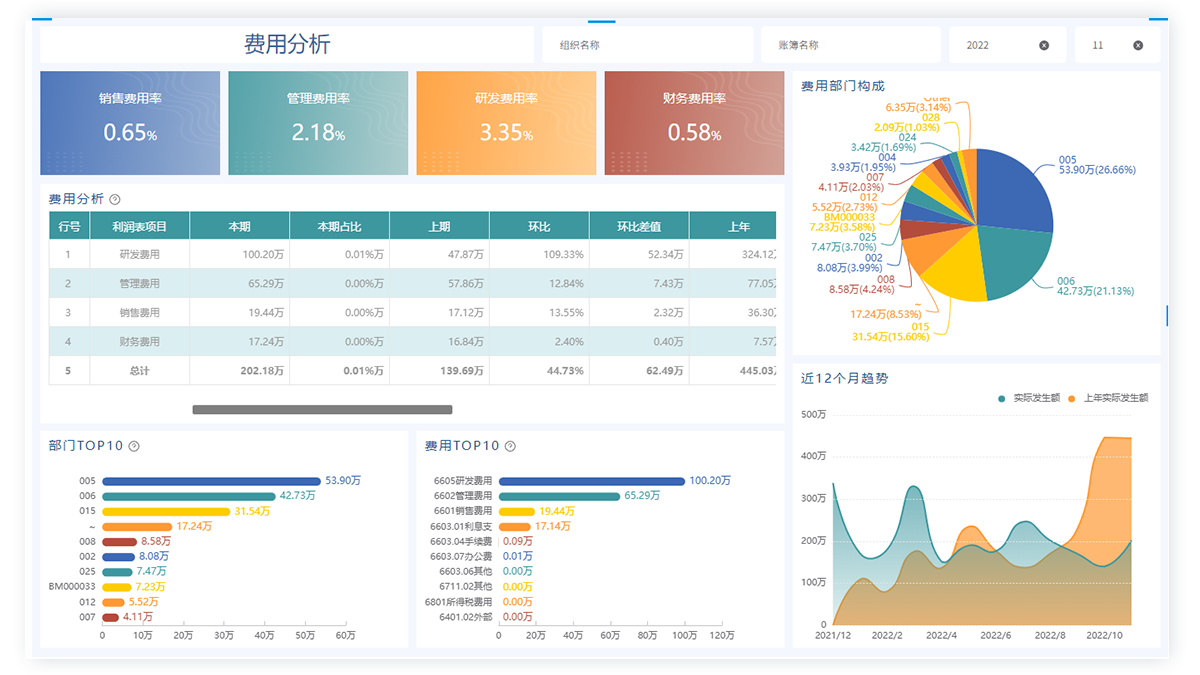The height and width of the screenshot is (675, 1200).
Task: Sort by 本期占比 column header
Action: [339, 227]
